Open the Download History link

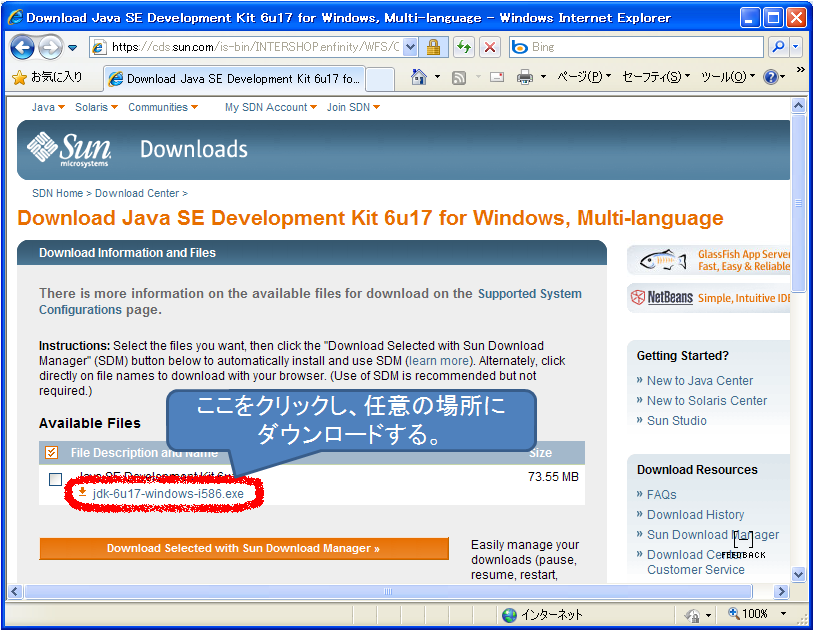695,515
